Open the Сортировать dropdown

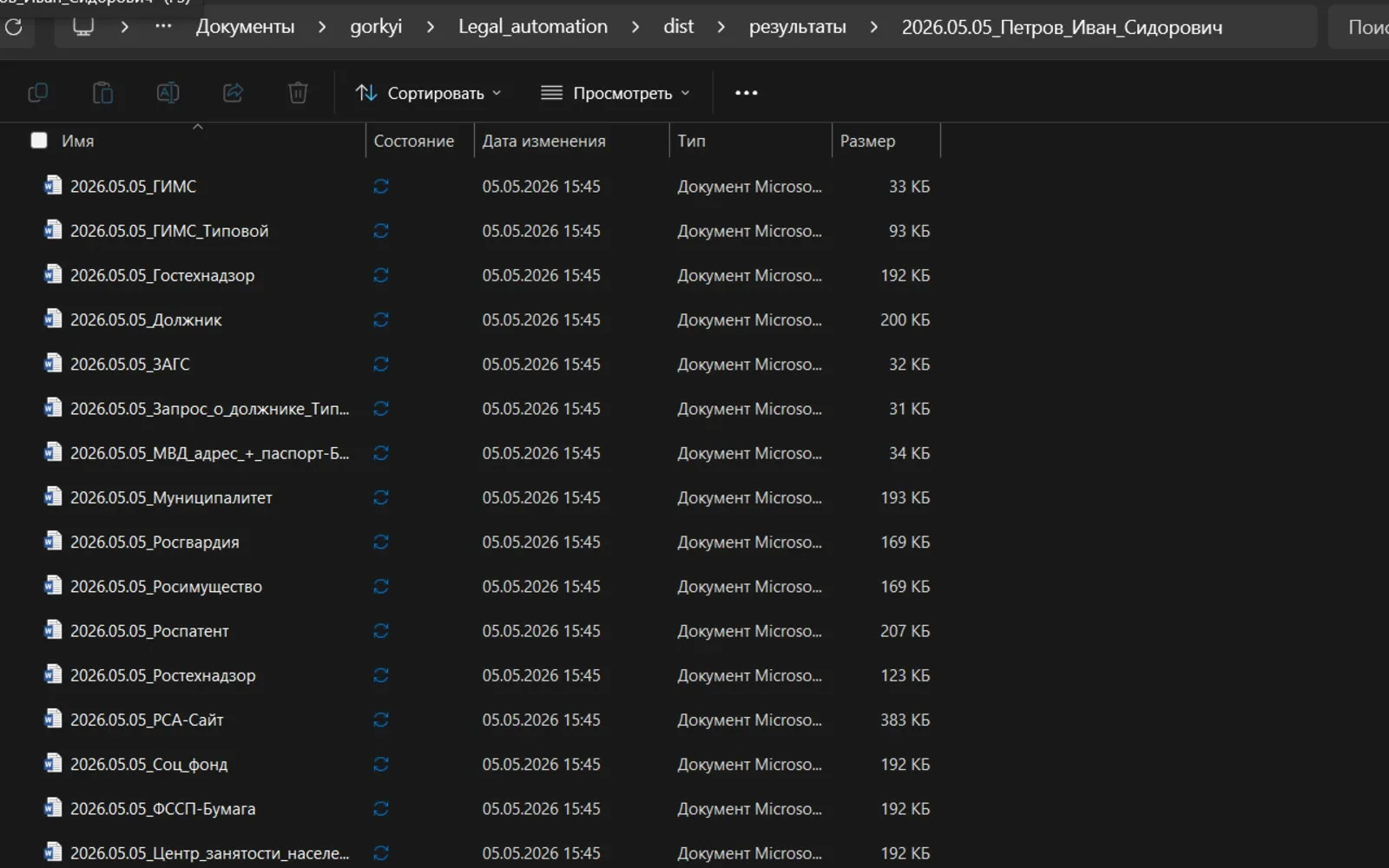pos(429,93)
